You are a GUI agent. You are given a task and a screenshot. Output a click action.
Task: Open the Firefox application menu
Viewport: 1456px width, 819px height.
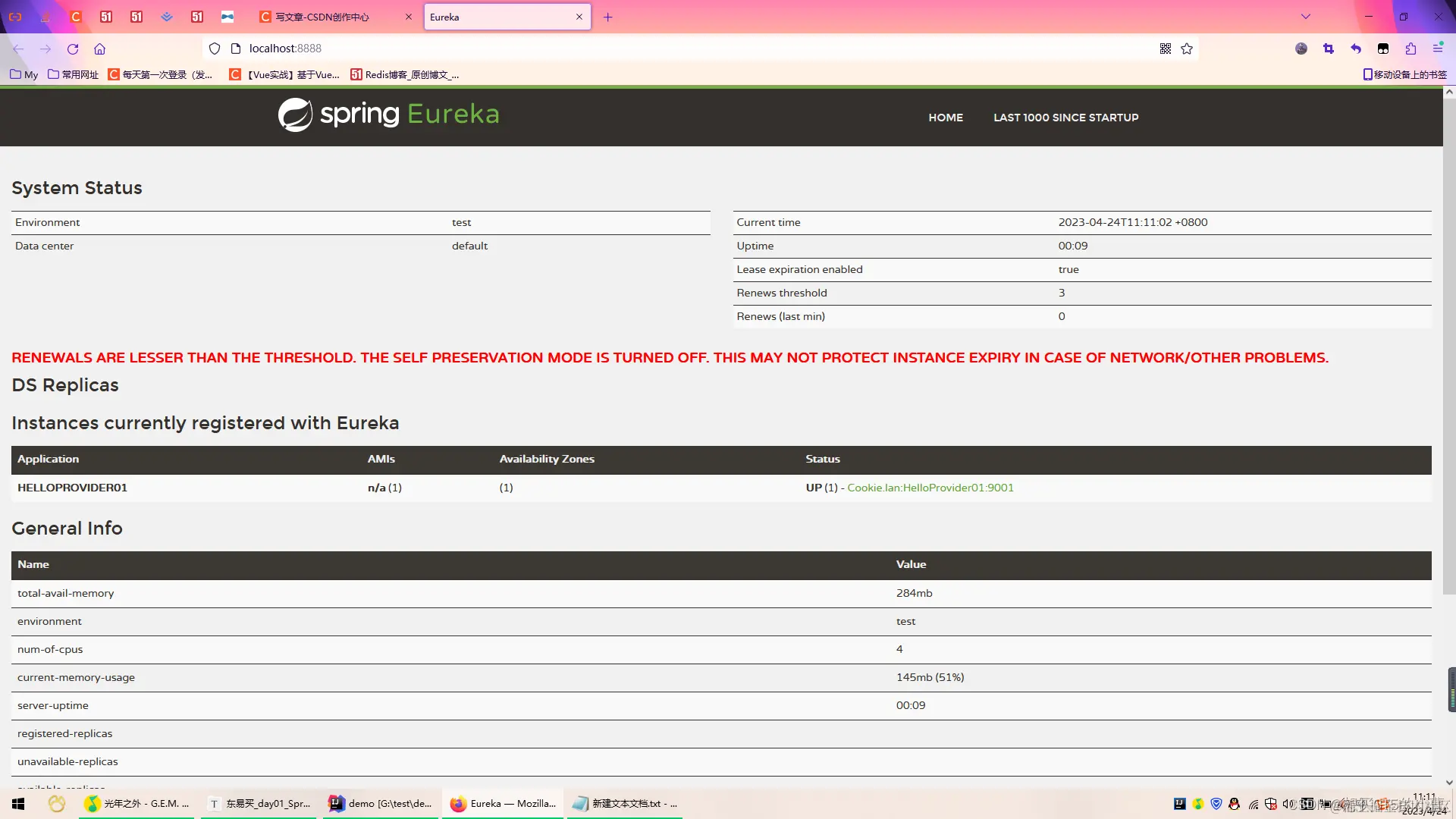1438,49
